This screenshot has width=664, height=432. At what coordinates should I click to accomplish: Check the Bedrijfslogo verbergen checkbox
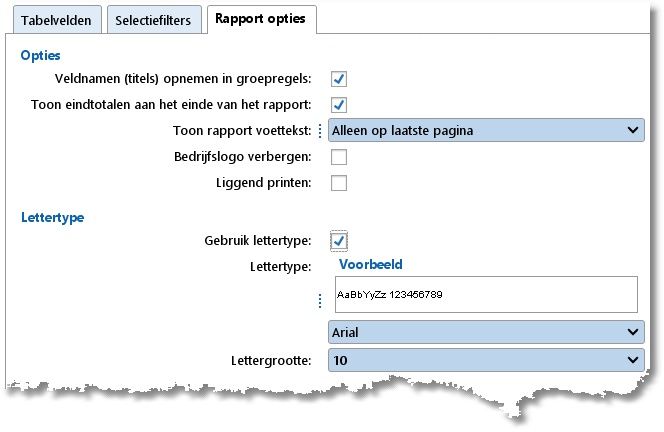339,156
